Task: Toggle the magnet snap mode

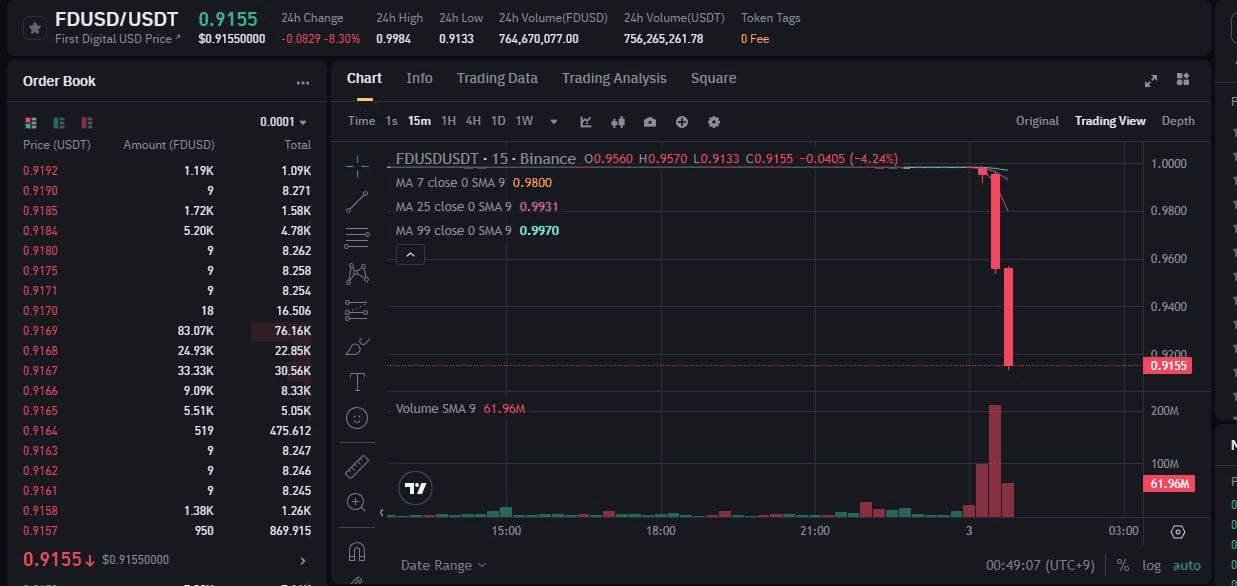Action: click(357, 551)
